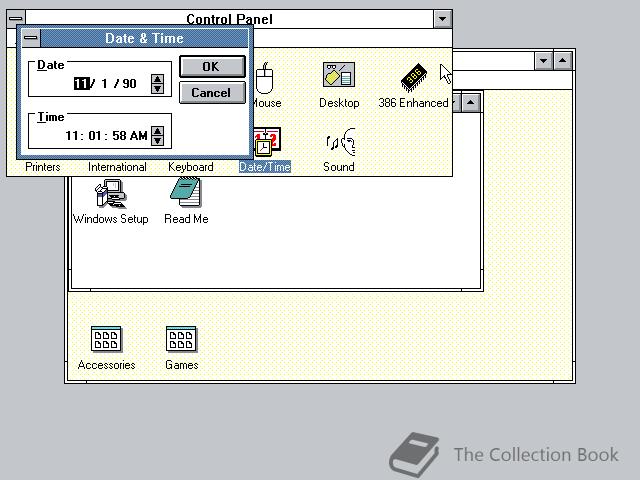This screenshot has height=480, width=640.
Task: Maximize the Program Manager window behind
Action: pyautogui.click(x=562, y=61)
